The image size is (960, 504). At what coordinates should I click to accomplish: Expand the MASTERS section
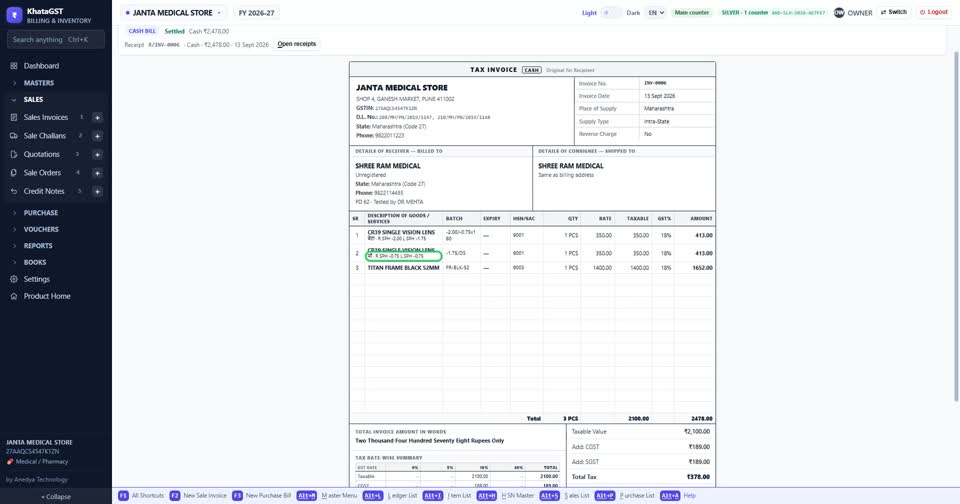coord(56,83)
